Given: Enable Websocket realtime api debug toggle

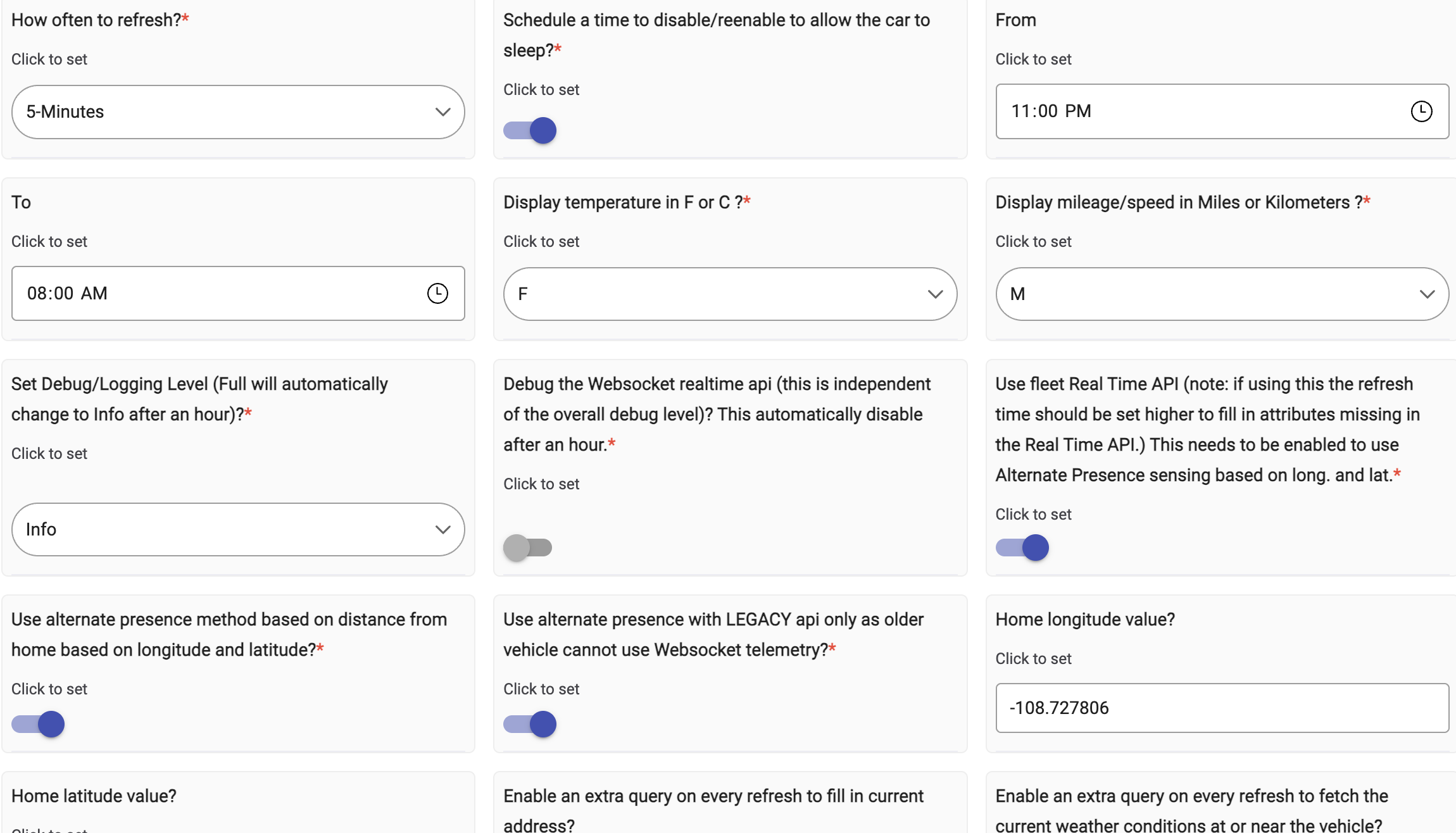Looking at the screenshot, I should point(527,548).
